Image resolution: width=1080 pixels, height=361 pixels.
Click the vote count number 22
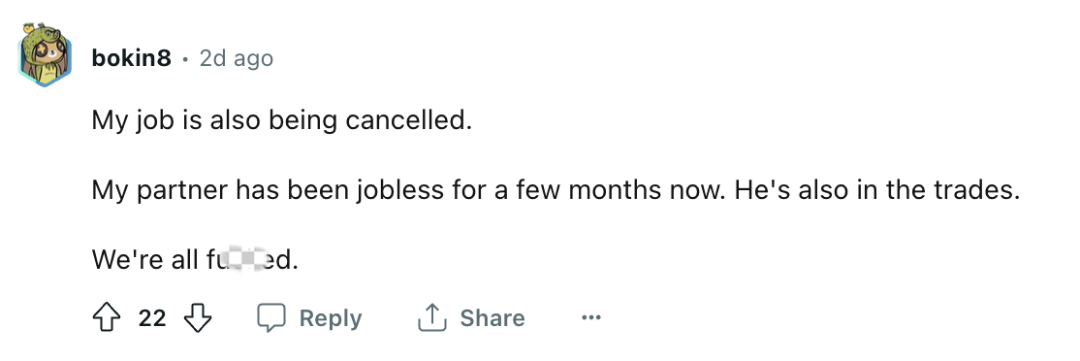click(152, 318)
